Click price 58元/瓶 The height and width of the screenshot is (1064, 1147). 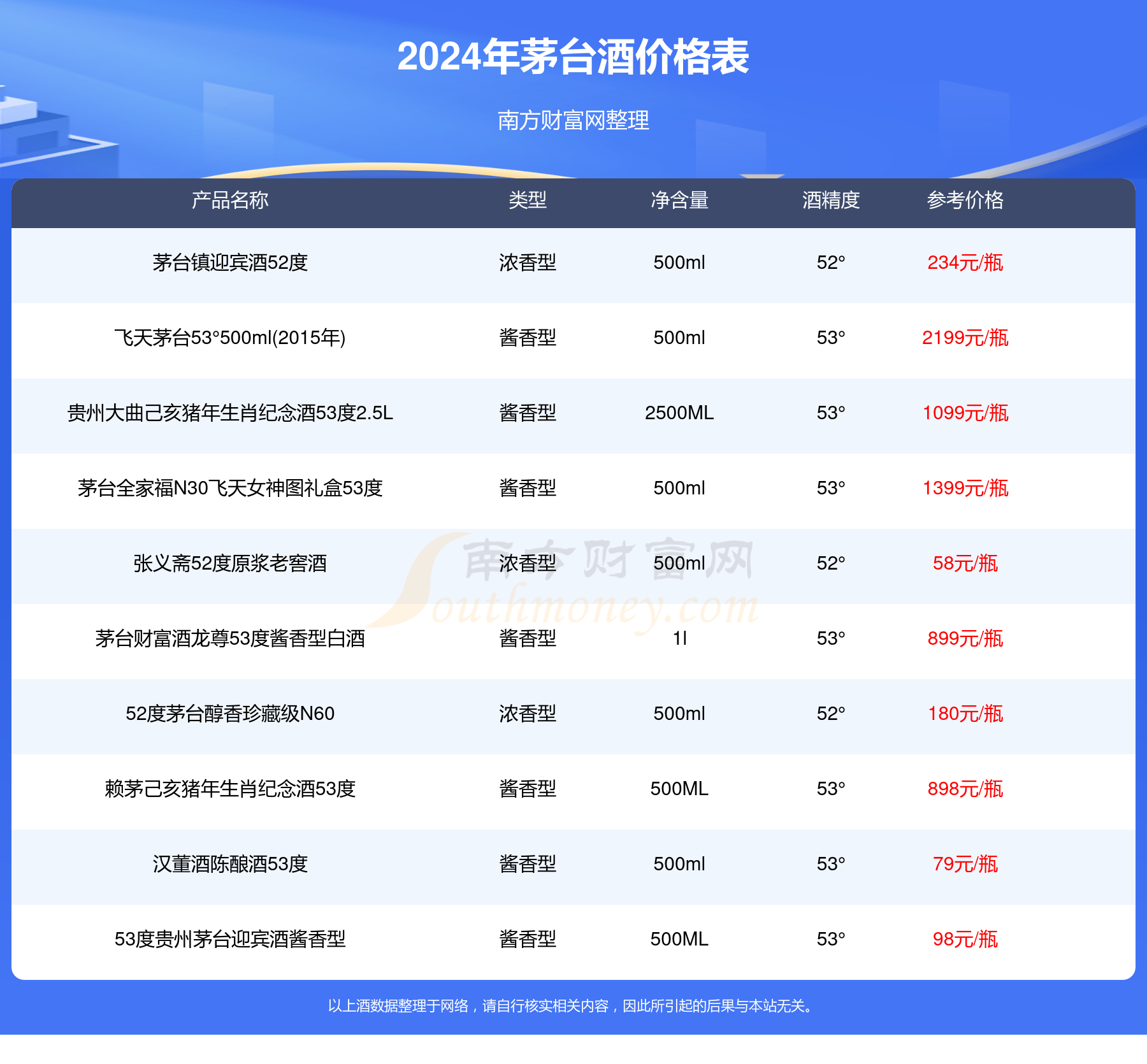tap(965, 563)
